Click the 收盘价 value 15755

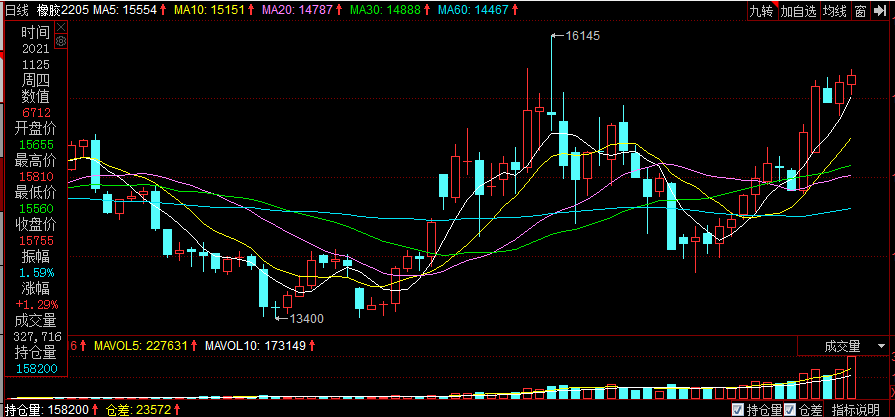36,240
